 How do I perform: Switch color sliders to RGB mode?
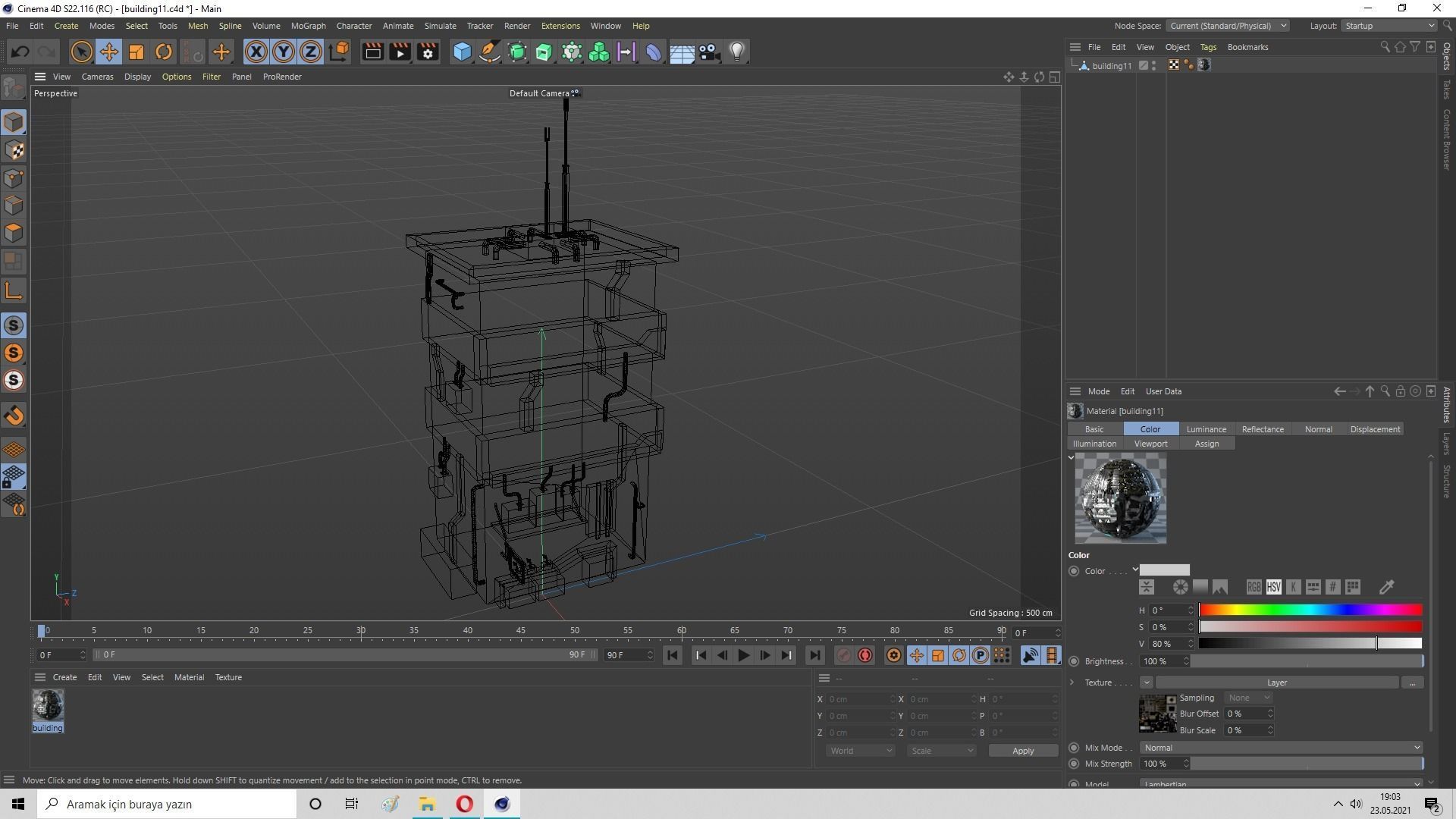[1254, 587]
